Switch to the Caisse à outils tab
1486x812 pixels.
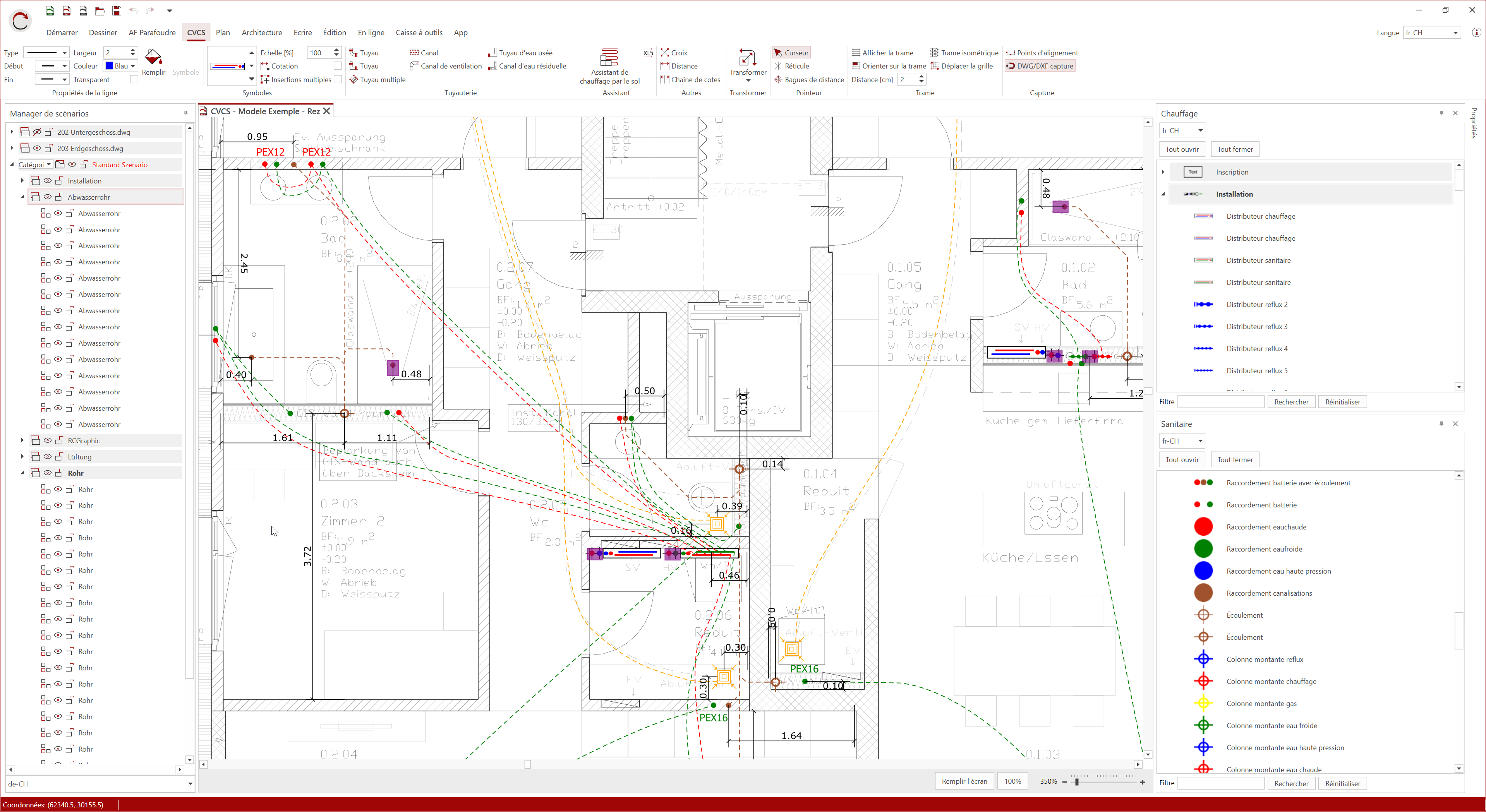coord(419,33)
